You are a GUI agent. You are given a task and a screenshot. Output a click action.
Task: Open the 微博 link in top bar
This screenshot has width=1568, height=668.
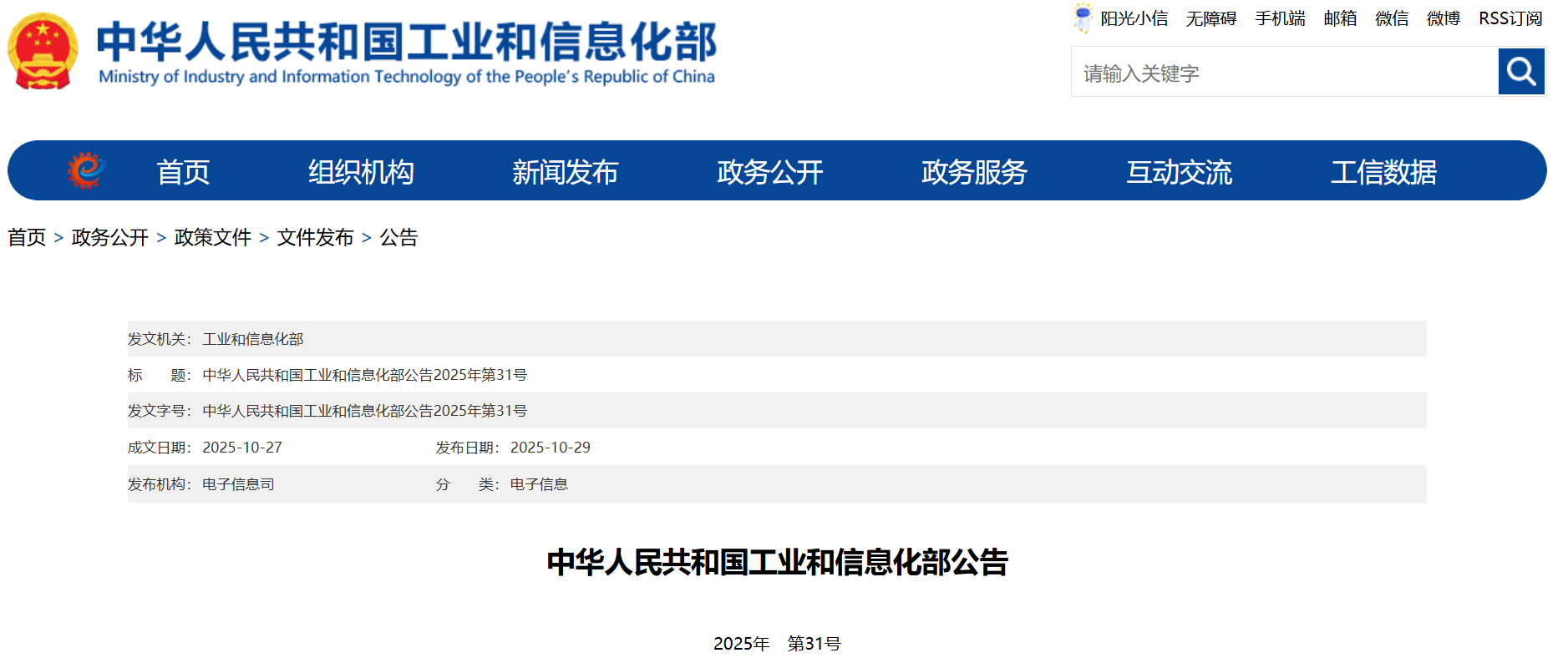tap(1443, 18)
